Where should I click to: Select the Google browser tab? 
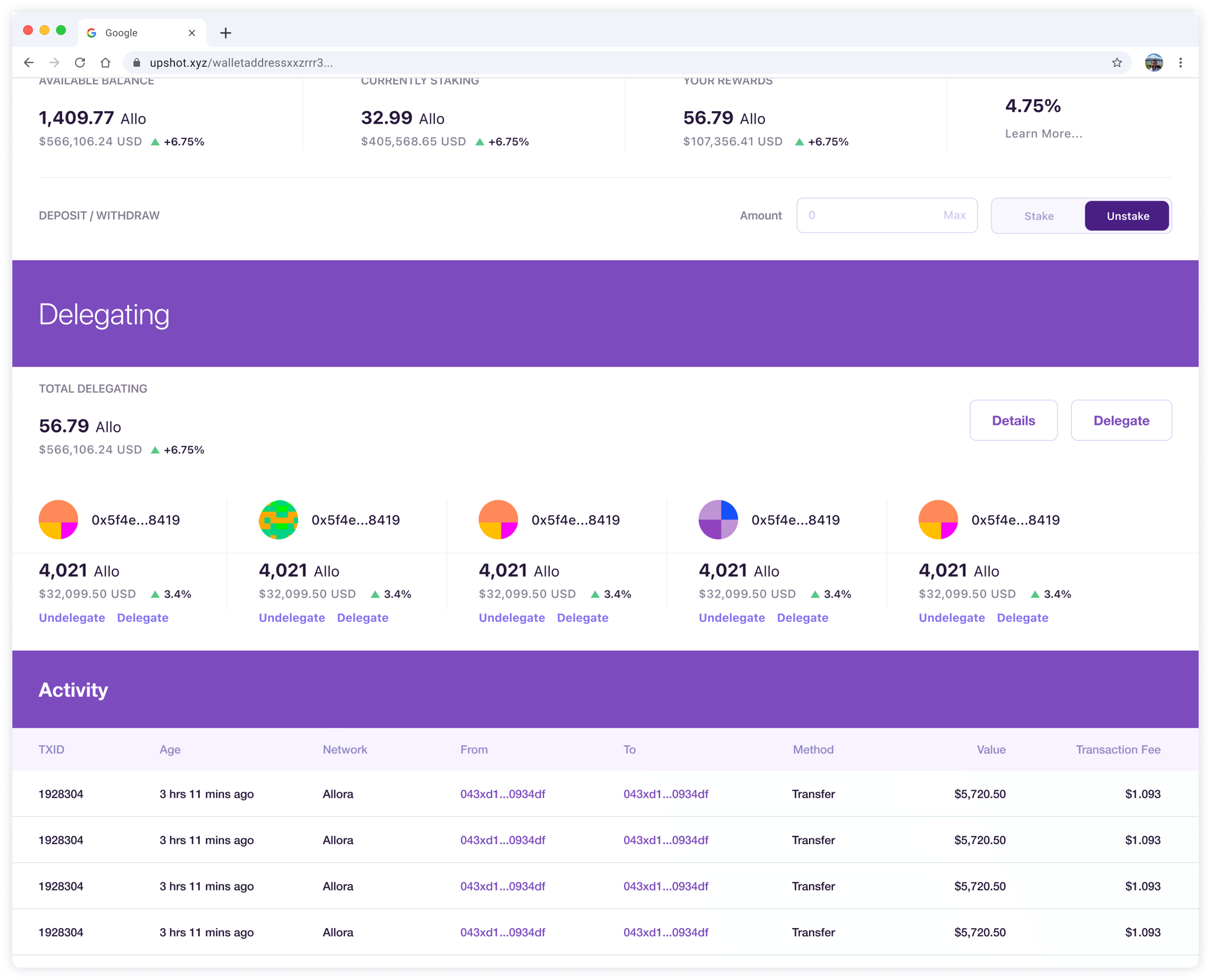[x=142, y=33]
